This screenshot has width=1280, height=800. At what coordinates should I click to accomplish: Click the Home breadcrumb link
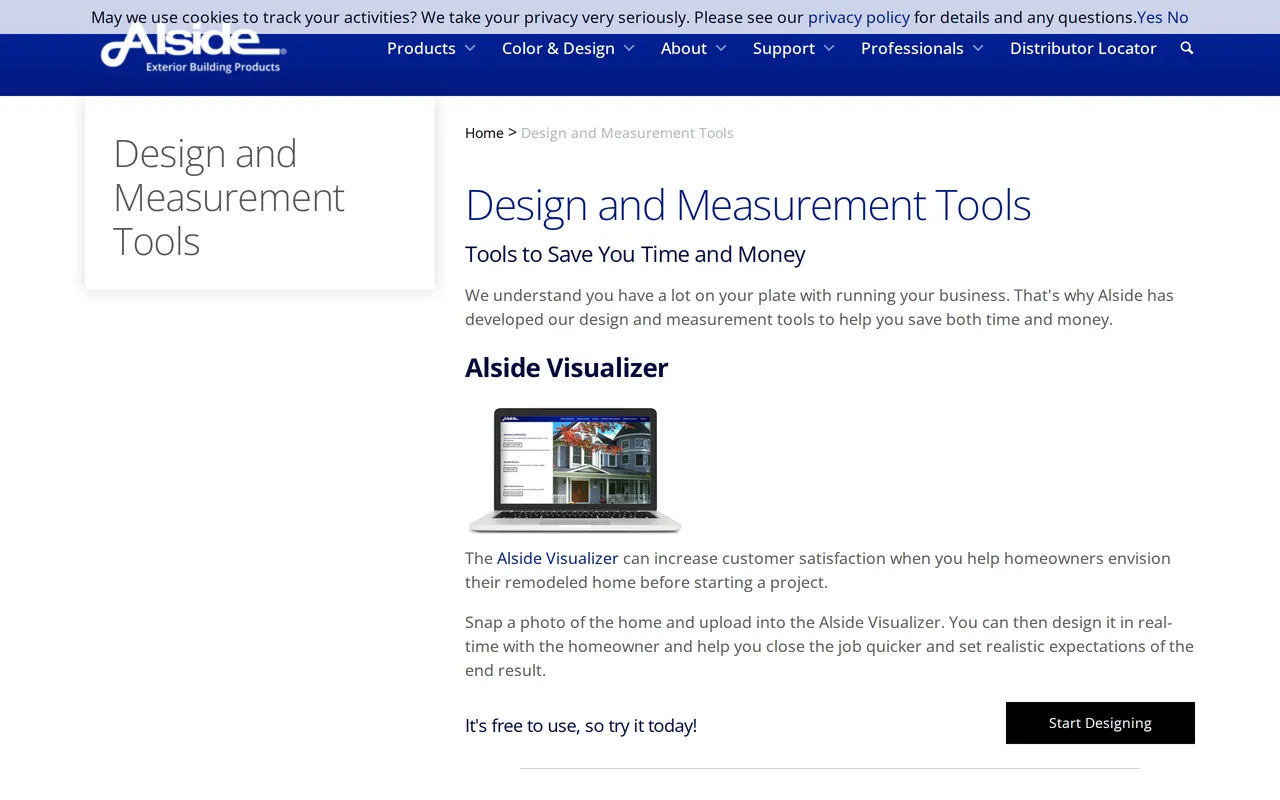tap(484, 133)
